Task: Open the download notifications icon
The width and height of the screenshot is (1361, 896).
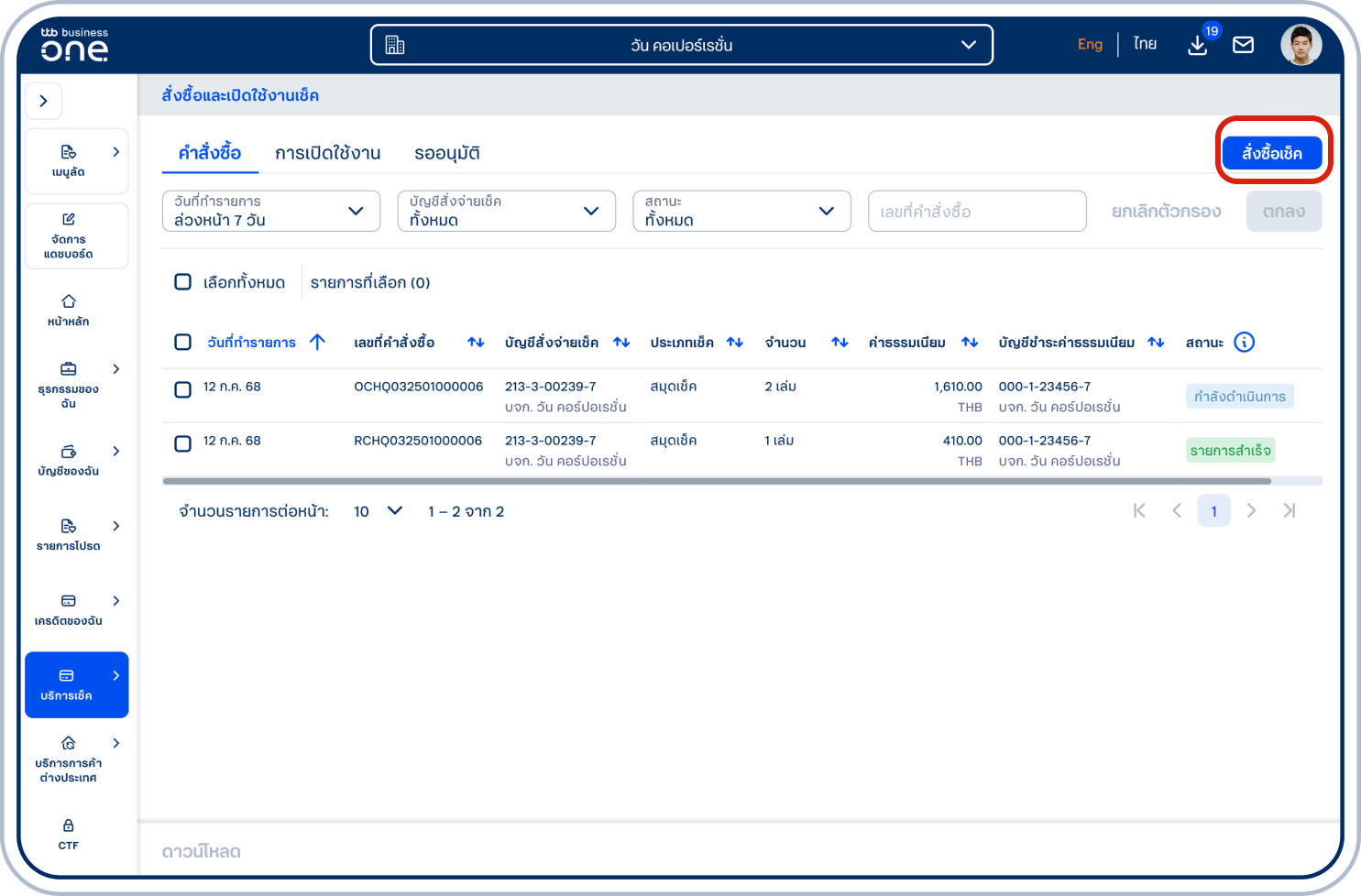Action: pos(1197,45)
